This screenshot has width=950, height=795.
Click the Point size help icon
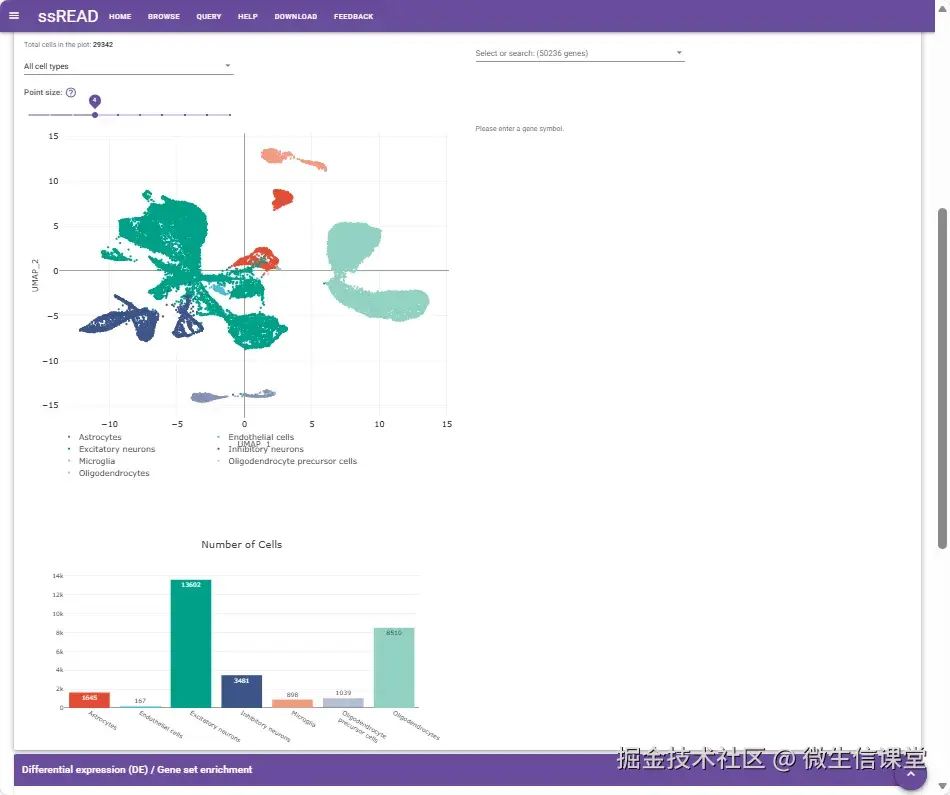[71, 92]
